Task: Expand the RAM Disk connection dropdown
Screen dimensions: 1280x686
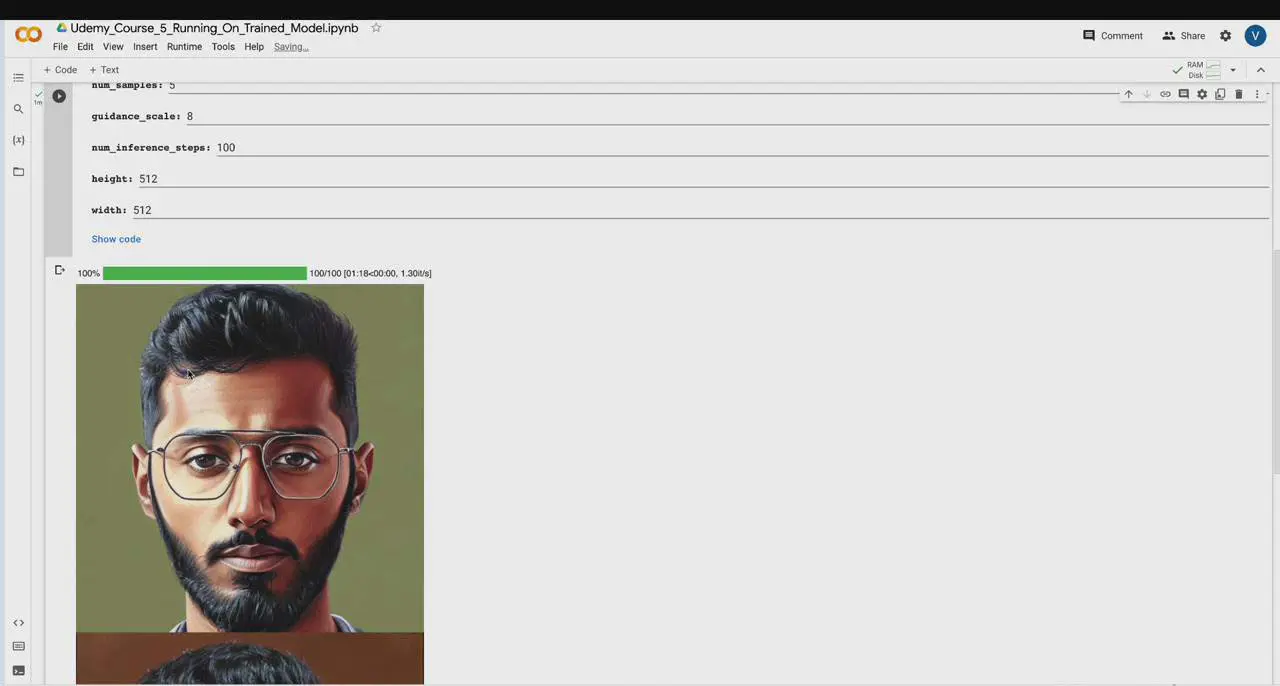Action: tap(1232, 70)
